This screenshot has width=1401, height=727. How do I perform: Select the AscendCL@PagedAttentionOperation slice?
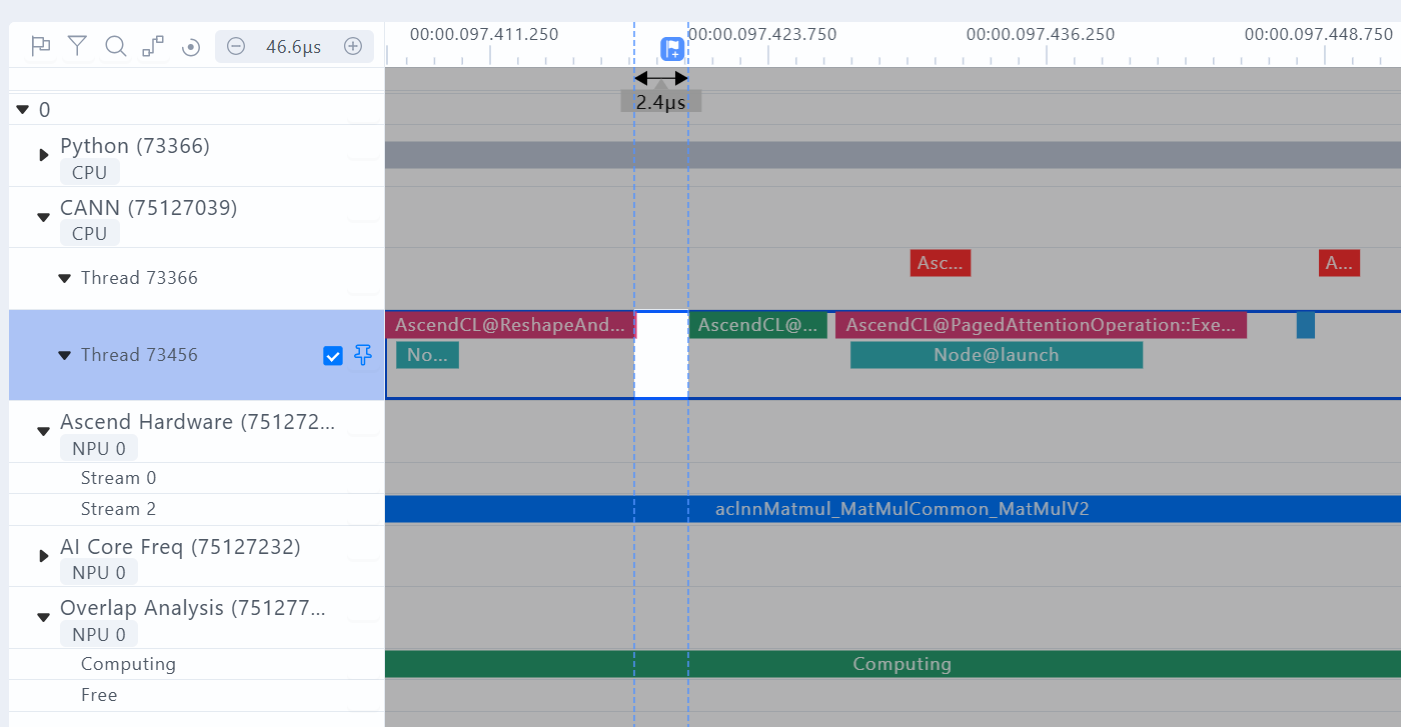click(1041, 325)
